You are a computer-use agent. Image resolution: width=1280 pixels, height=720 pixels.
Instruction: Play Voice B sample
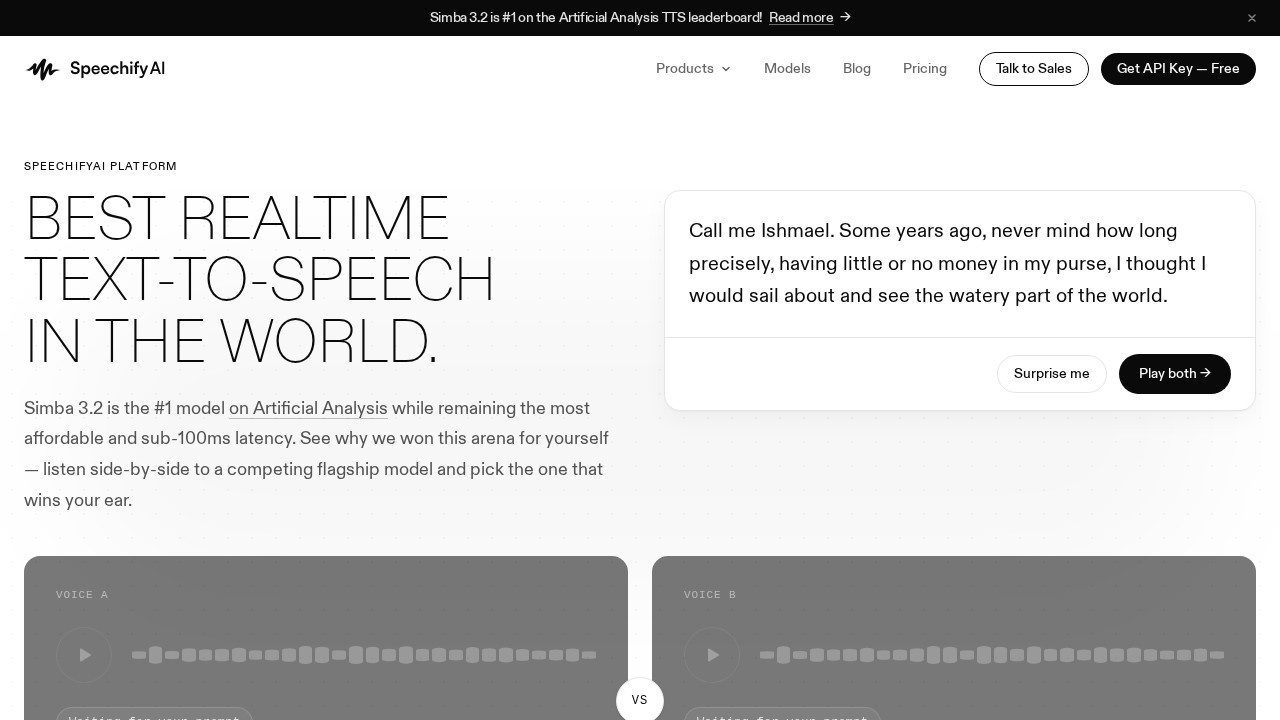(x=712, y=655)
